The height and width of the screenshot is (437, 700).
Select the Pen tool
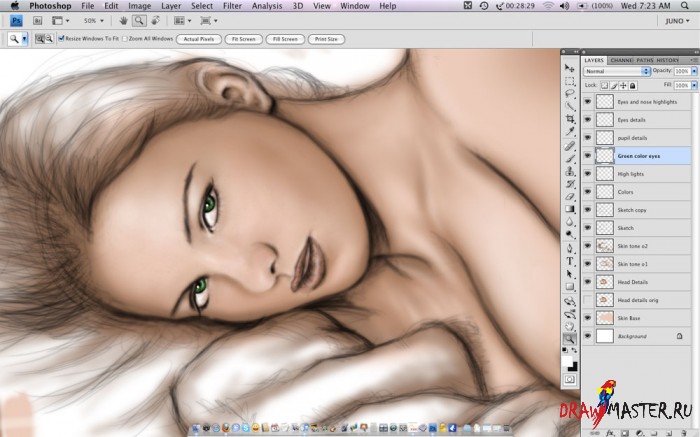(569, 249)
